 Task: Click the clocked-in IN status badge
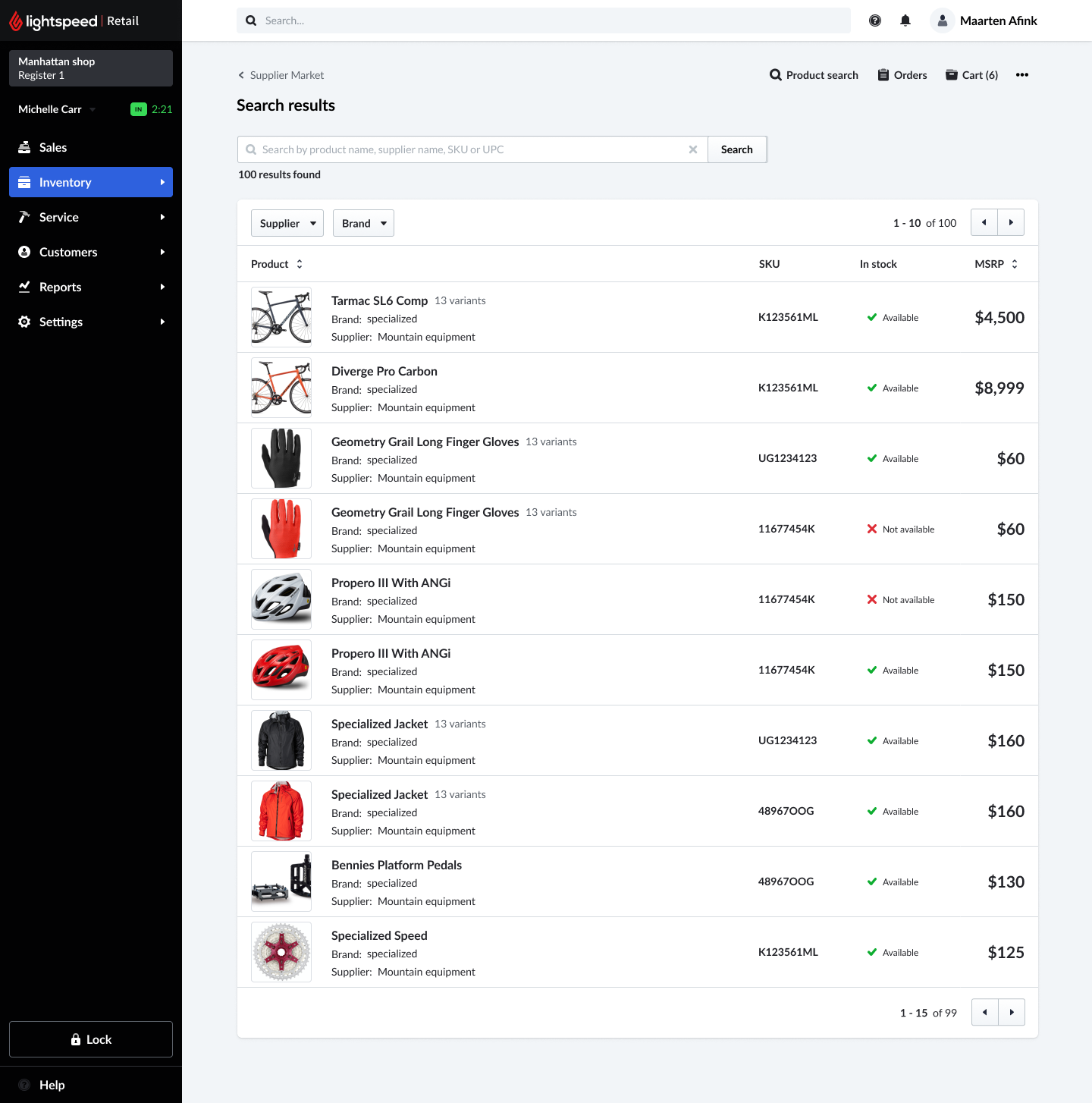click(139, 109)
